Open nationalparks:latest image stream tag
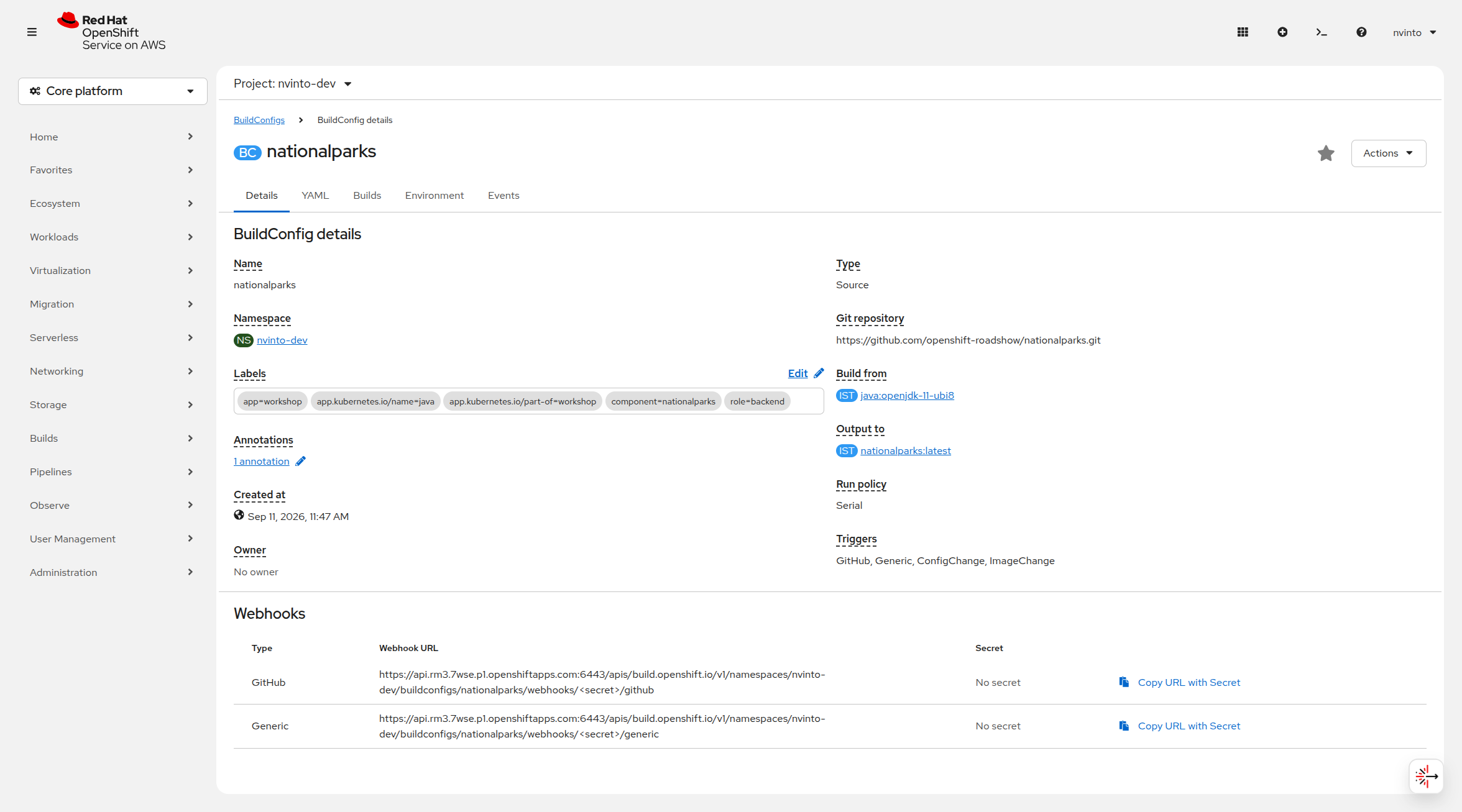Viewport: 1462px width, 812px height. point(906,451)
